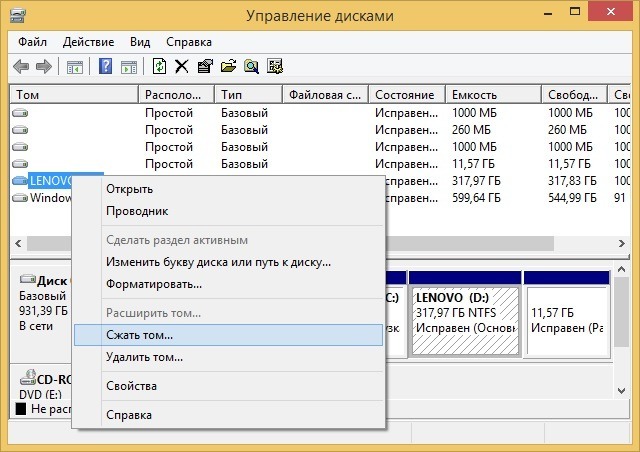Click the Properties toolbar icon
The height and width of the screenshot is (452, 640).
pos(204,67)
